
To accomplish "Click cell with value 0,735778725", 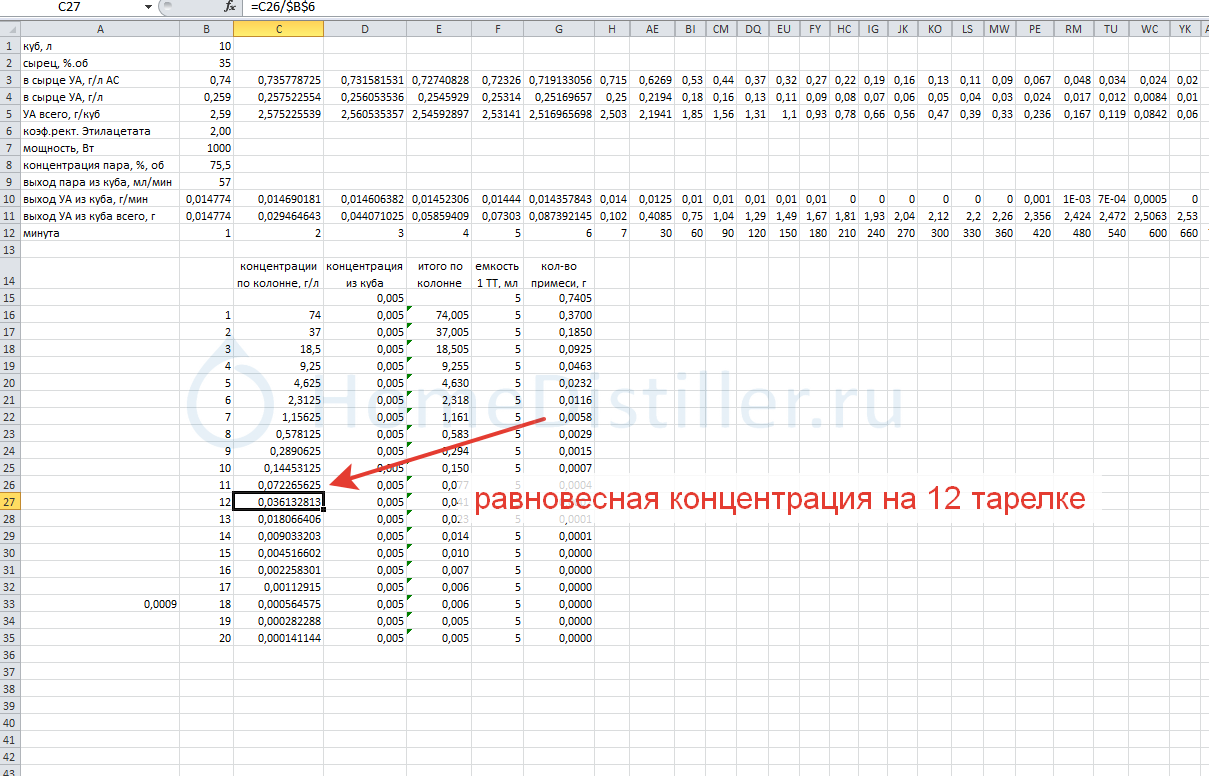I will click(278, 80).
